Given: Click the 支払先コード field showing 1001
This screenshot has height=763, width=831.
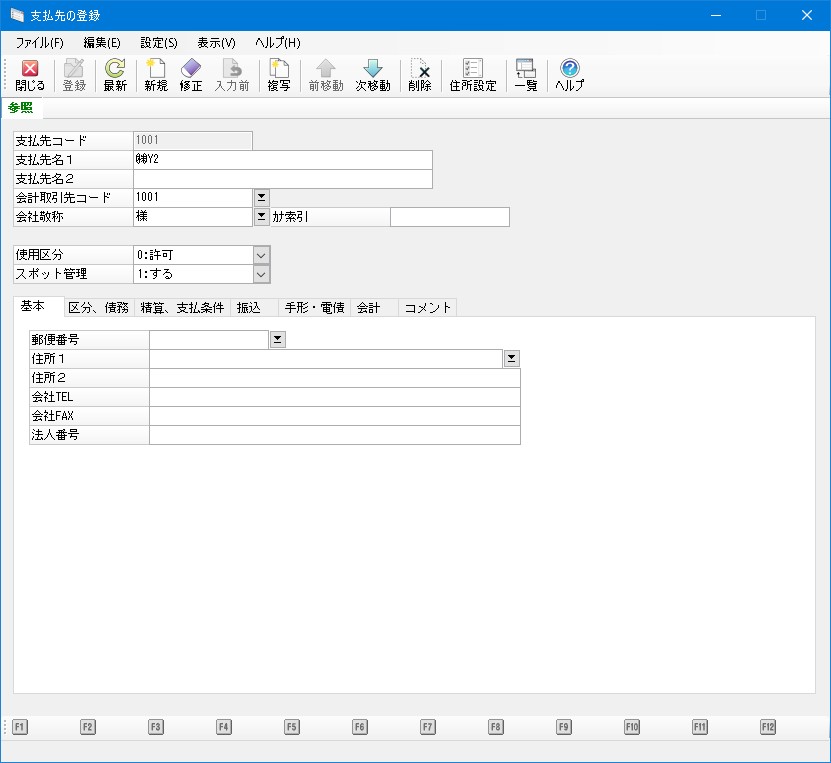Looking at the screenshot, I should point(193,141).
